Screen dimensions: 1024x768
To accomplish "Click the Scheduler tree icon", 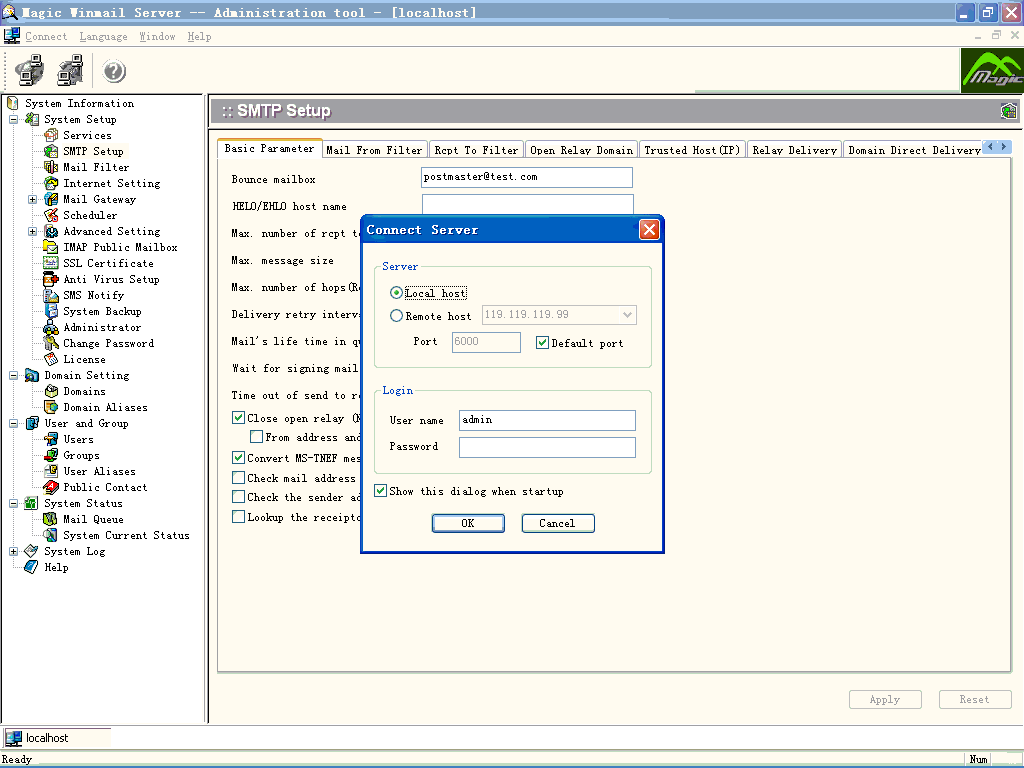I will point(51,216).
